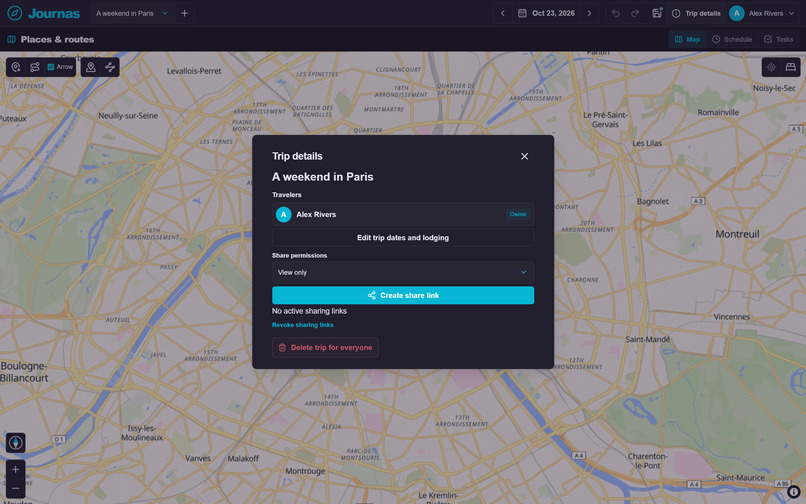Click the Neuilly-sur-Seine map label

[x=128, y=116]
